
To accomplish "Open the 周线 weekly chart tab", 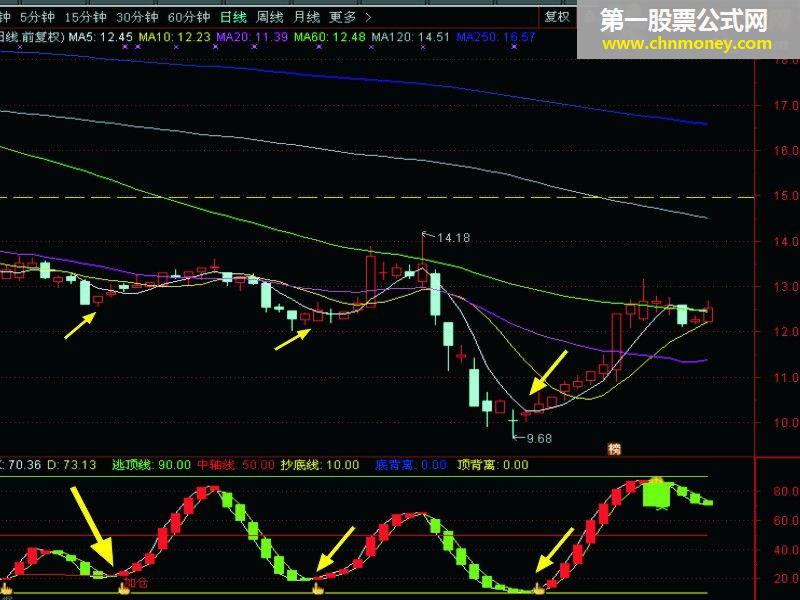I will click(x=269, y=17).
